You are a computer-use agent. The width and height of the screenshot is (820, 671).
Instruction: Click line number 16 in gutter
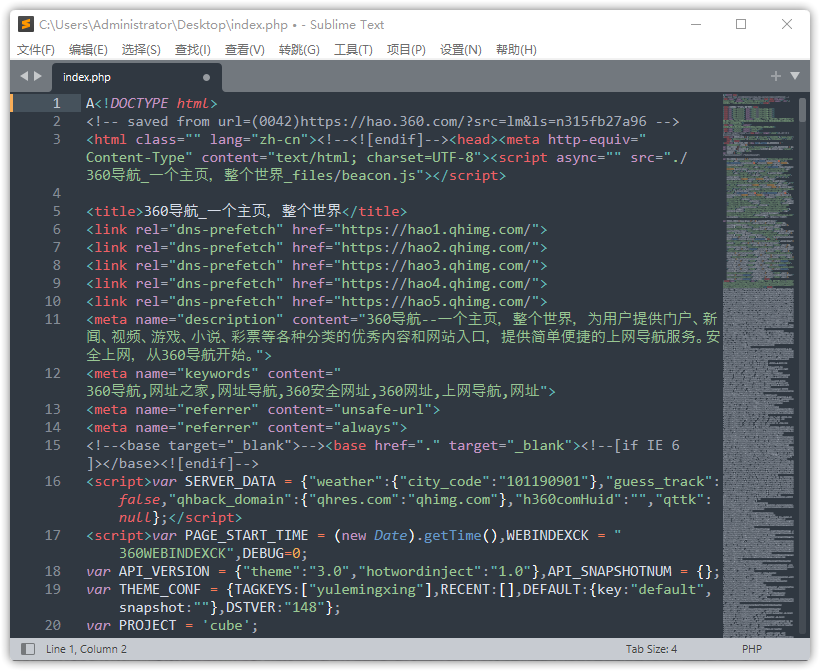coord(53,481)
